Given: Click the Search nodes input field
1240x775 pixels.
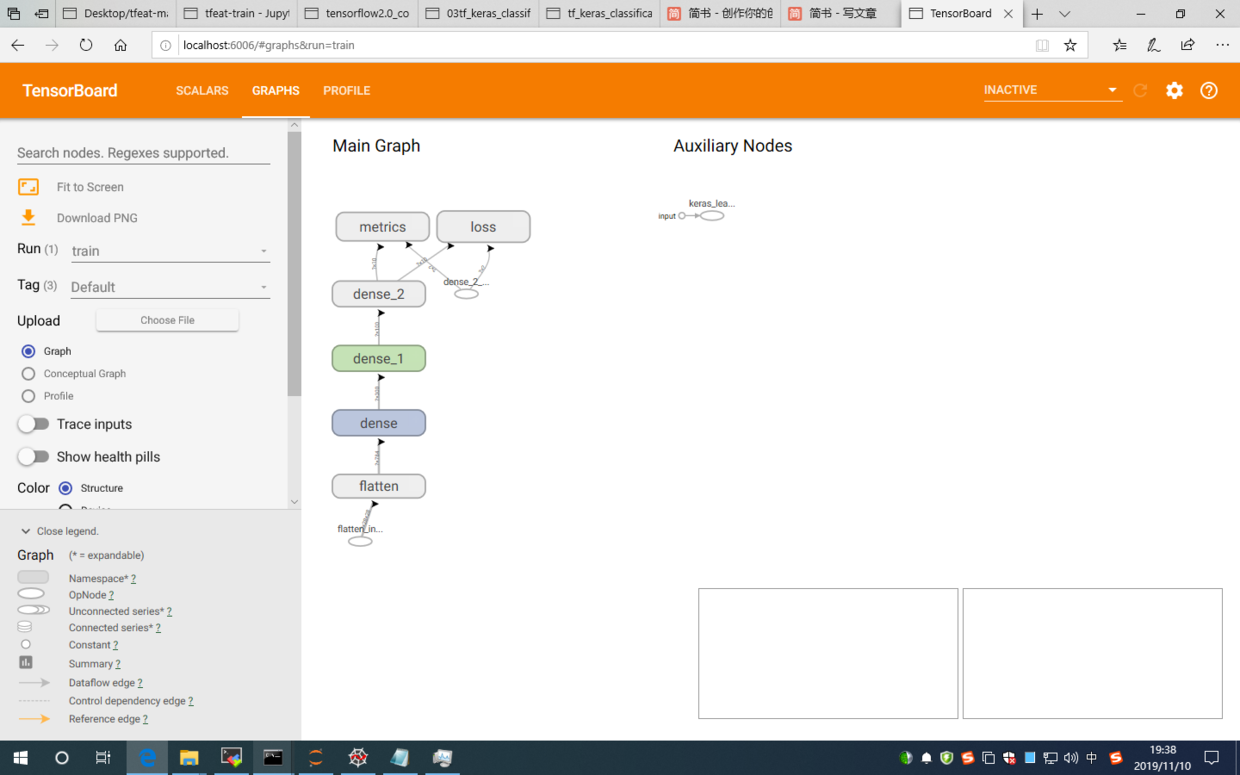Looking at the screenshot, I should (143, 153).
